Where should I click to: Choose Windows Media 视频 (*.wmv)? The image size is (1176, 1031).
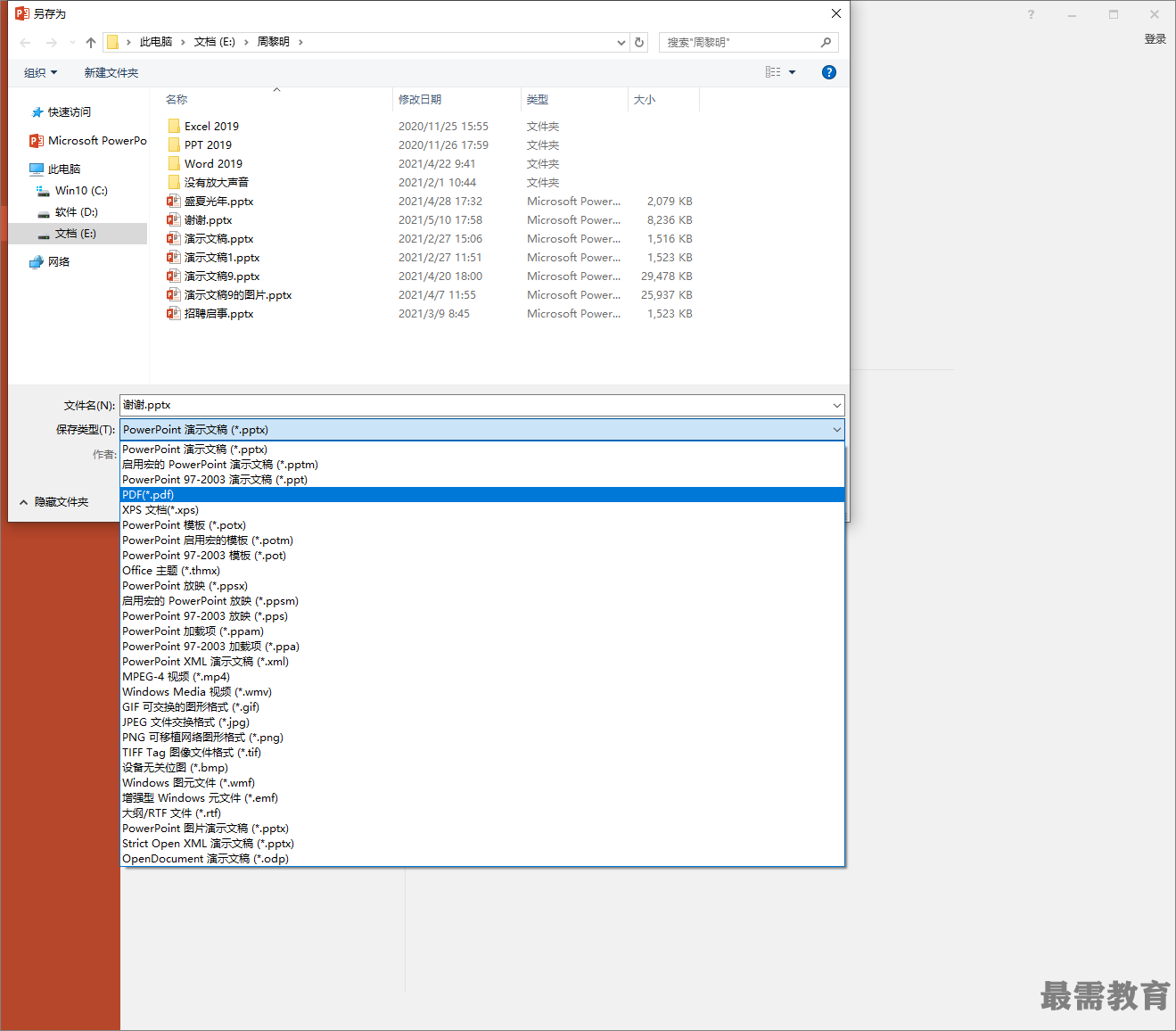[x=482, y=691]
